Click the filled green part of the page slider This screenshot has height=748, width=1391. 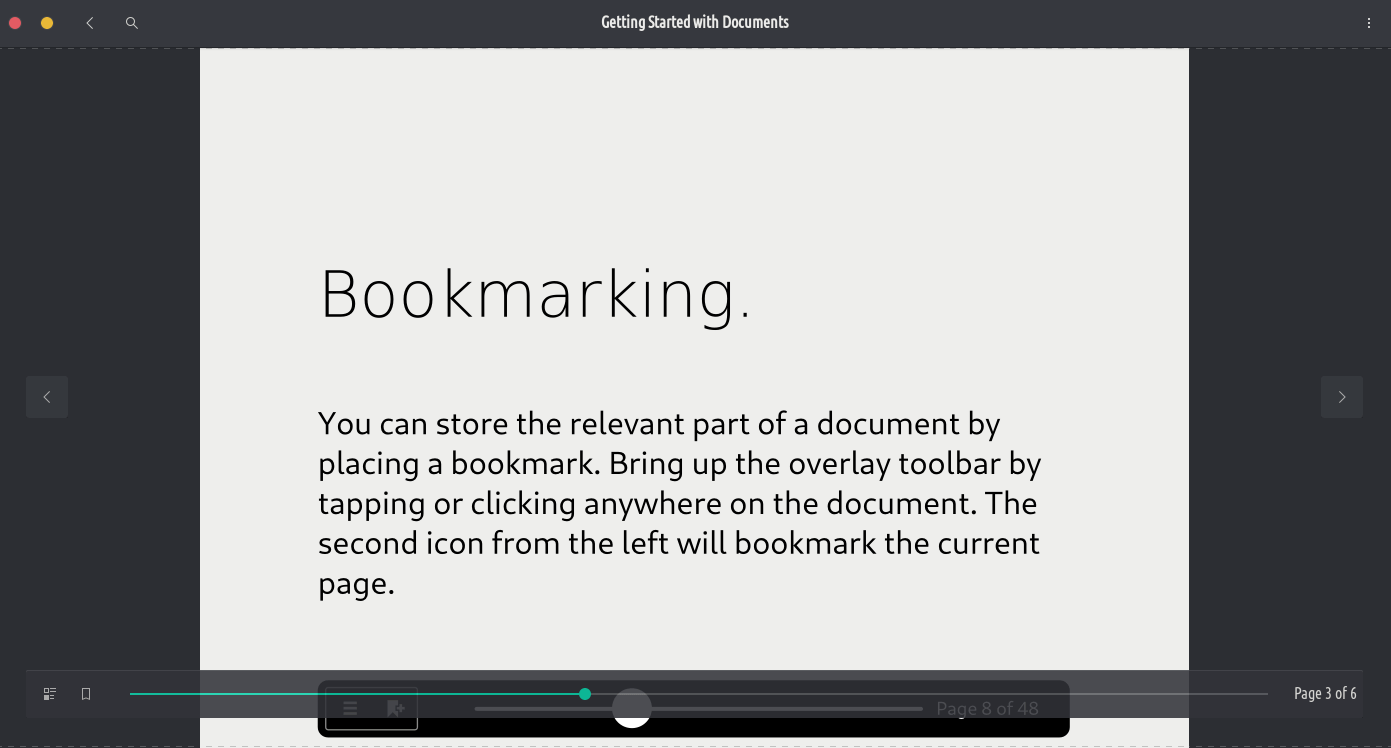[350, 694]
